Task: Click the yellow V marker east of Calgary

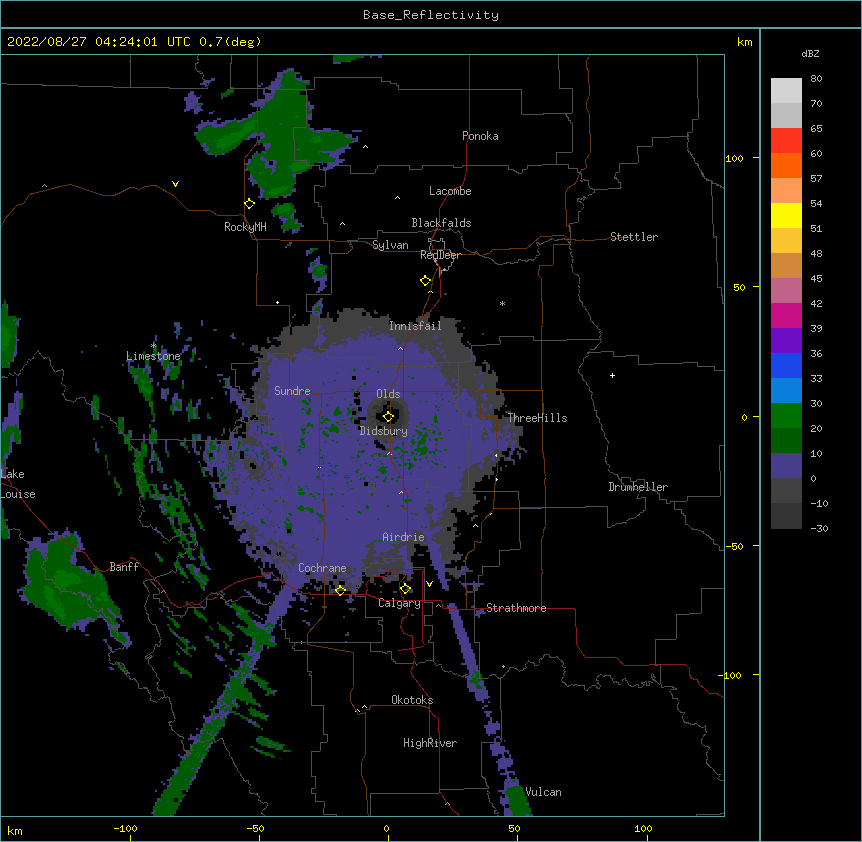Action: (x=429, y=584)
